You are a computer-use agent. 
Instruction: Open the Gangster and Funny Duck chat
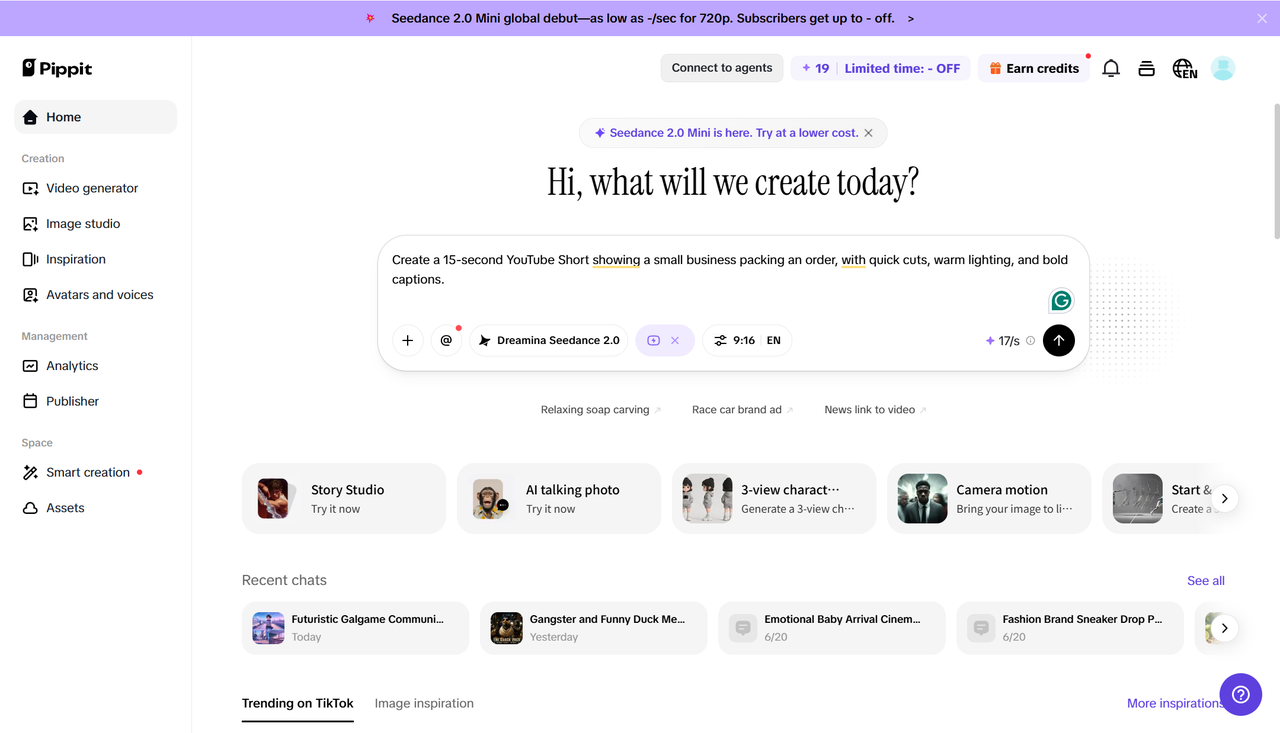(x=593, y=628)
